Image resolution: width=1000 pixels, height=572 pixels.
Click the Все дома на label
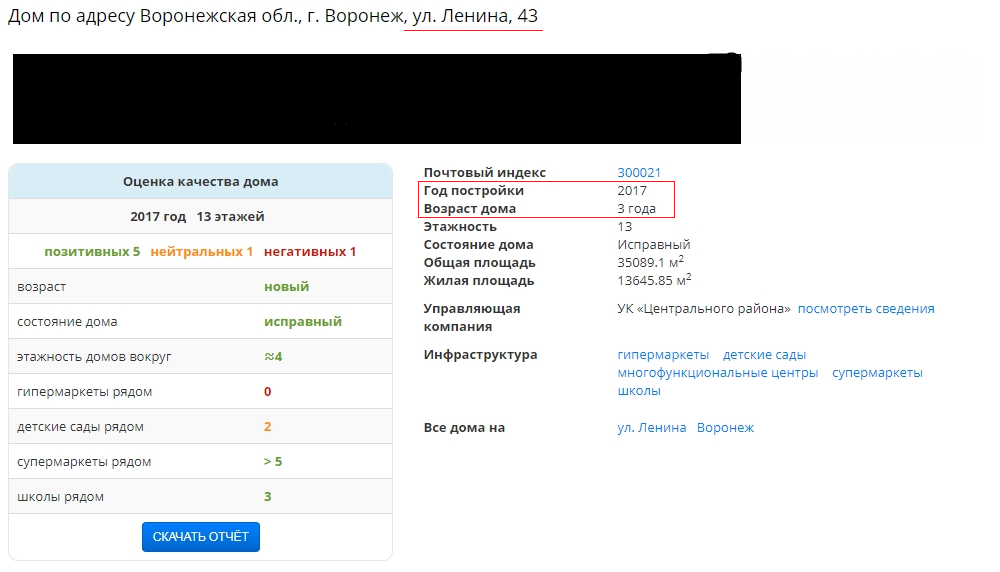(464, 428)
